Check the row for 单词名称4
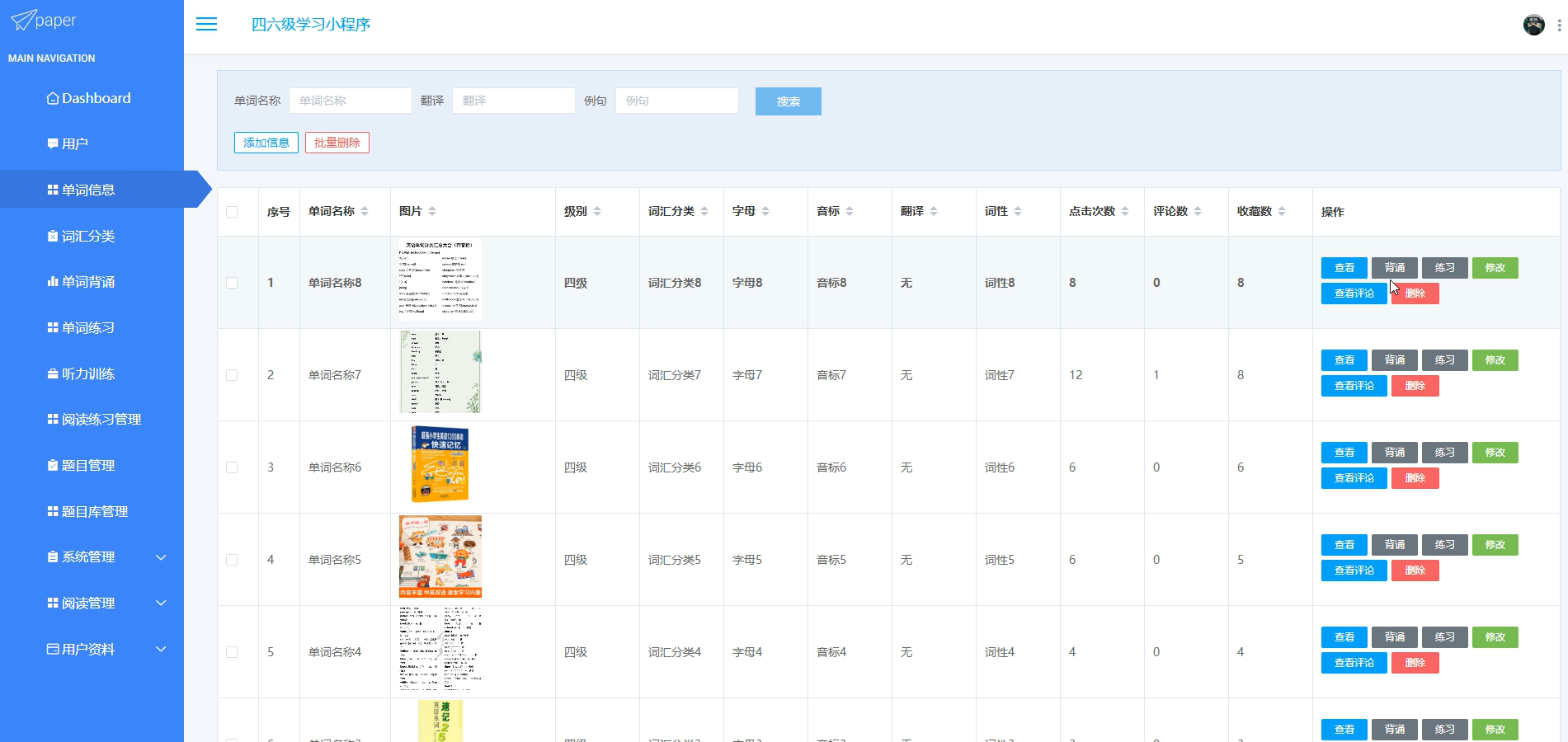This screenshot has width=1568, height=742. point(232,652)
